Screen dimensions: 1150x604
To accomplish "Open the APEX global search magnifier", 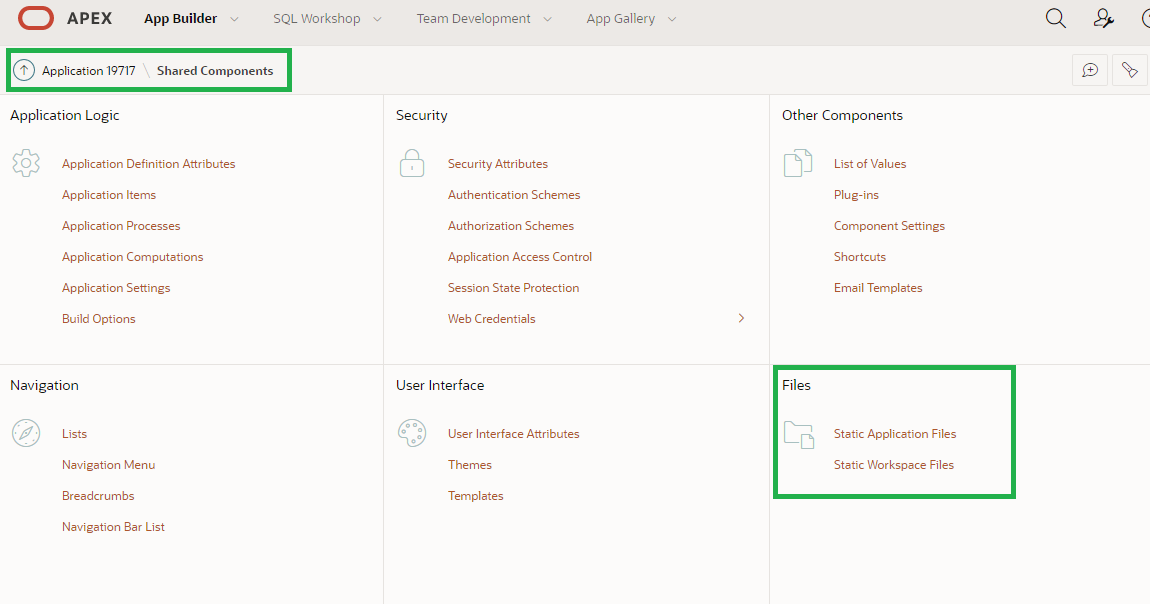I will point(1055,18).
